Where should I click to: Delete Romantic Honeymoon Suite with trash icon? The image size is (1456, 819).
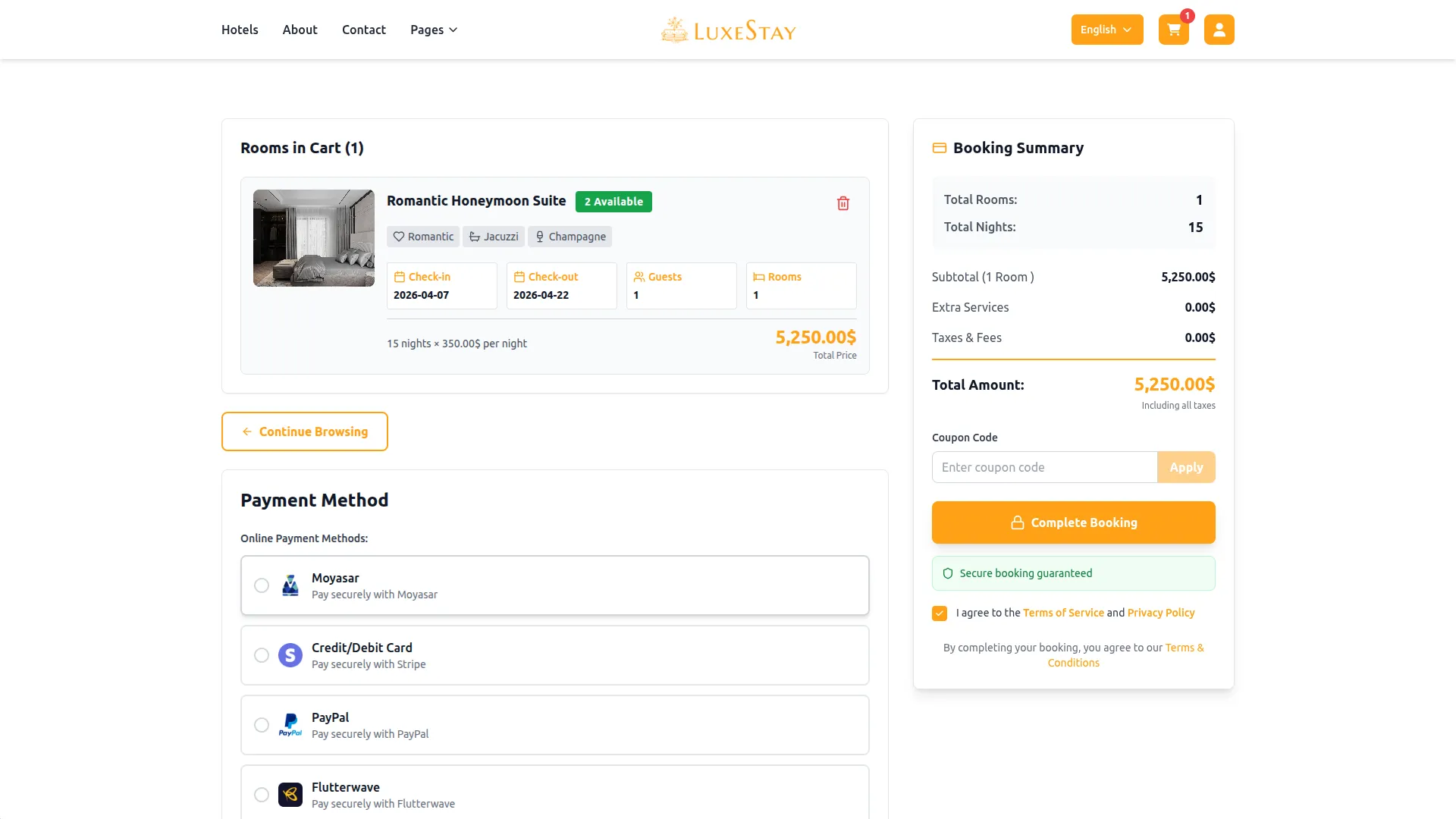[843, 203]
